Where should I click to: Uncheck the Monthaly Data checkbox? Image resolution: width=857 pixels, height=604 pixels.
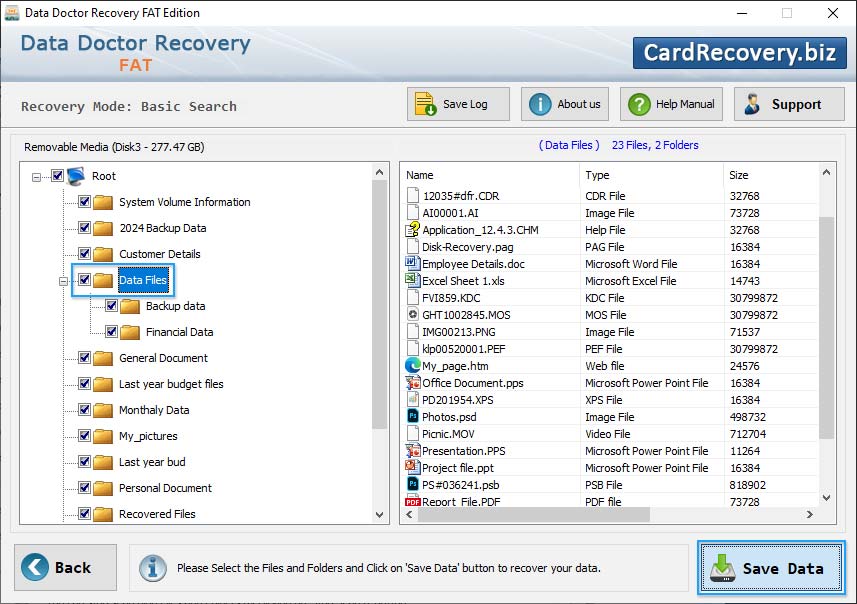(x=84, y=409)
